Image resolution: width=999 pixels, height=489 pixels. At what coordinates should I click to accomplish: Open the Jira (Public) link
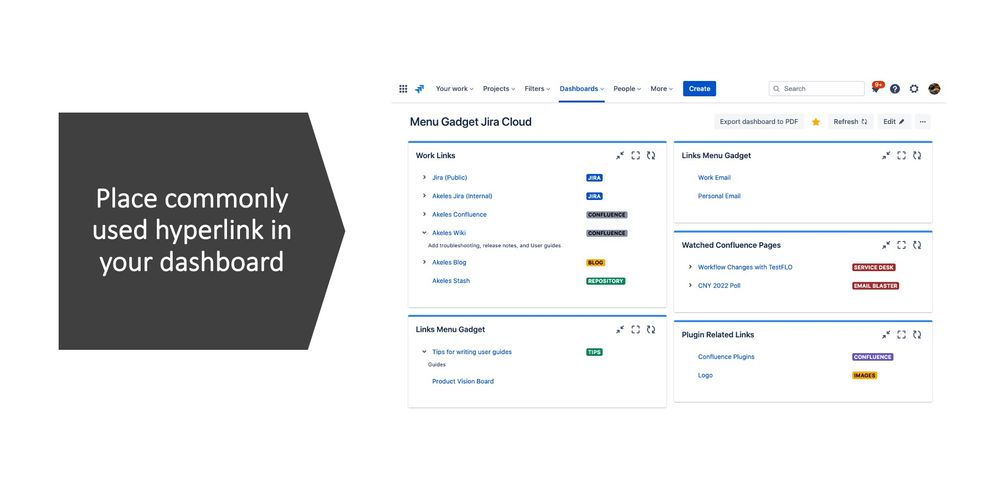pyautogui.click(x=450, y=178)
